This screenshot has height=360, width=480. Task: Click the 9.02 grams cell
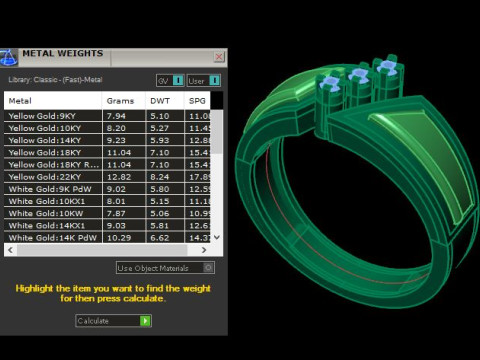[124, 189]
